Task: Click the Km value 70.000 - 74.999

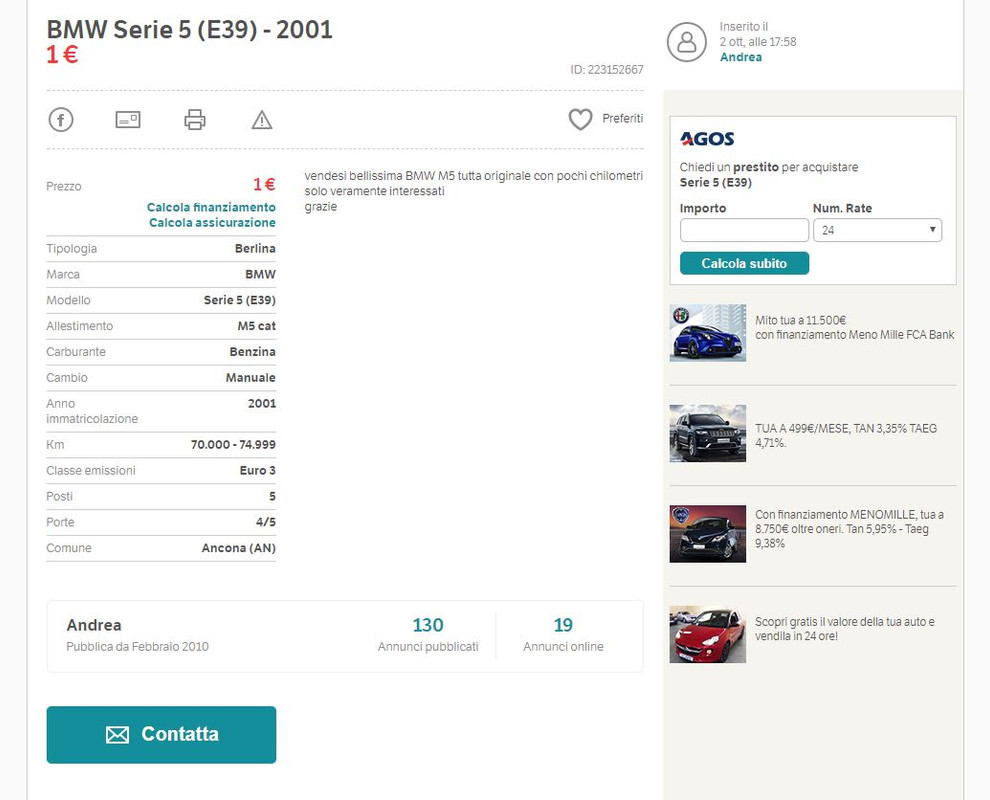Action: (x=233, y=445)
